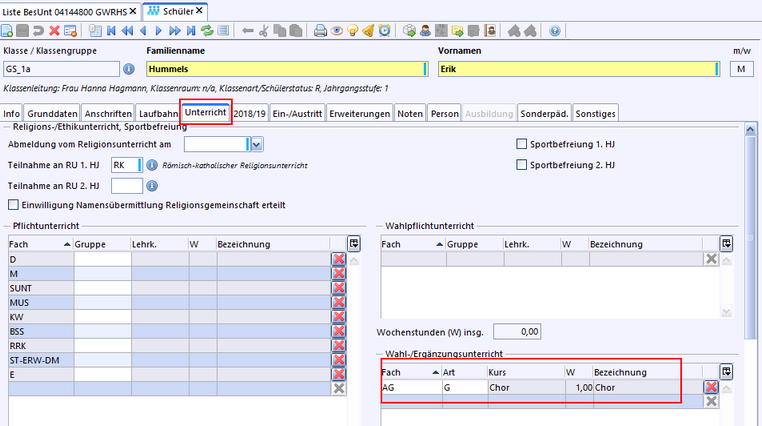Open Sonderpäd. tab
Viewport: 762px width, 426px height.
pos(544,114)
